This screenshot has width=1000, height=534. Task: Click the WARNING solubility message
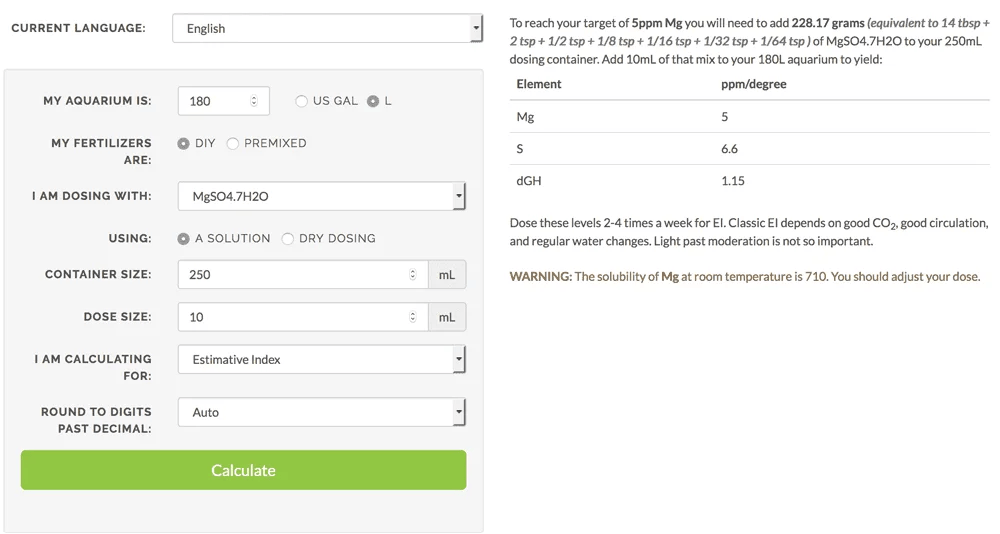click(745, 277)
